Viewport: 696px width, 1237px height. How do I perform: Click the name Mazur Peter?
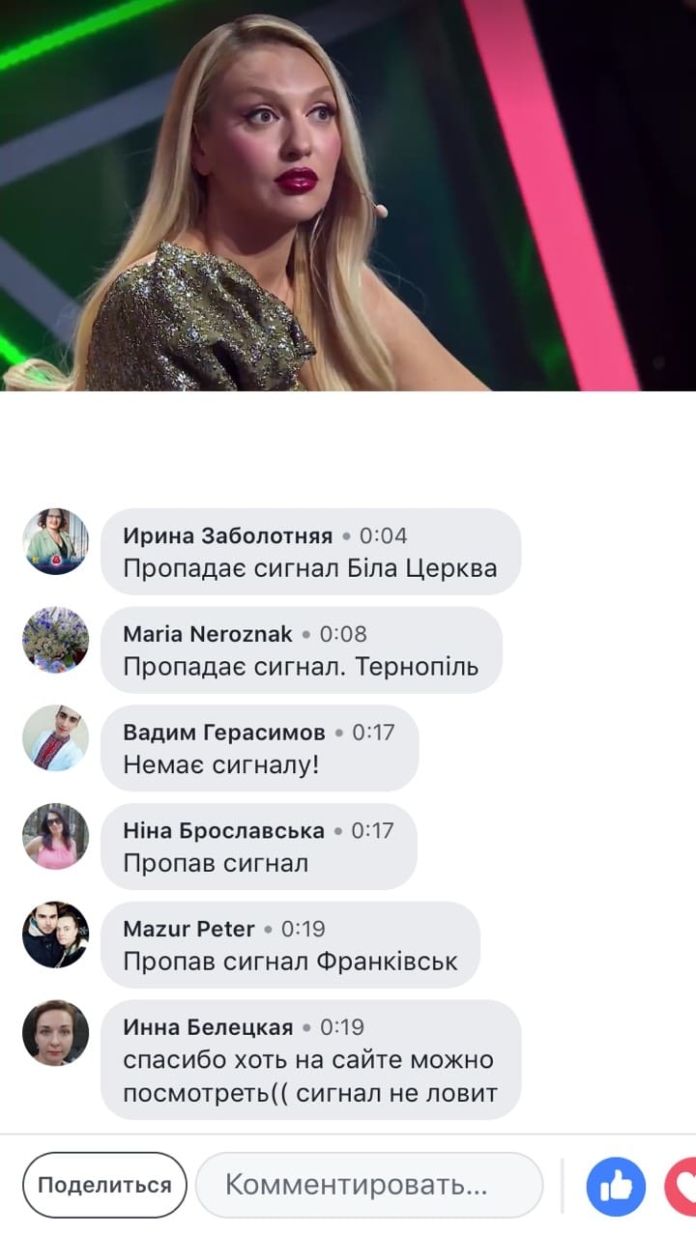(x=189, y=929)
